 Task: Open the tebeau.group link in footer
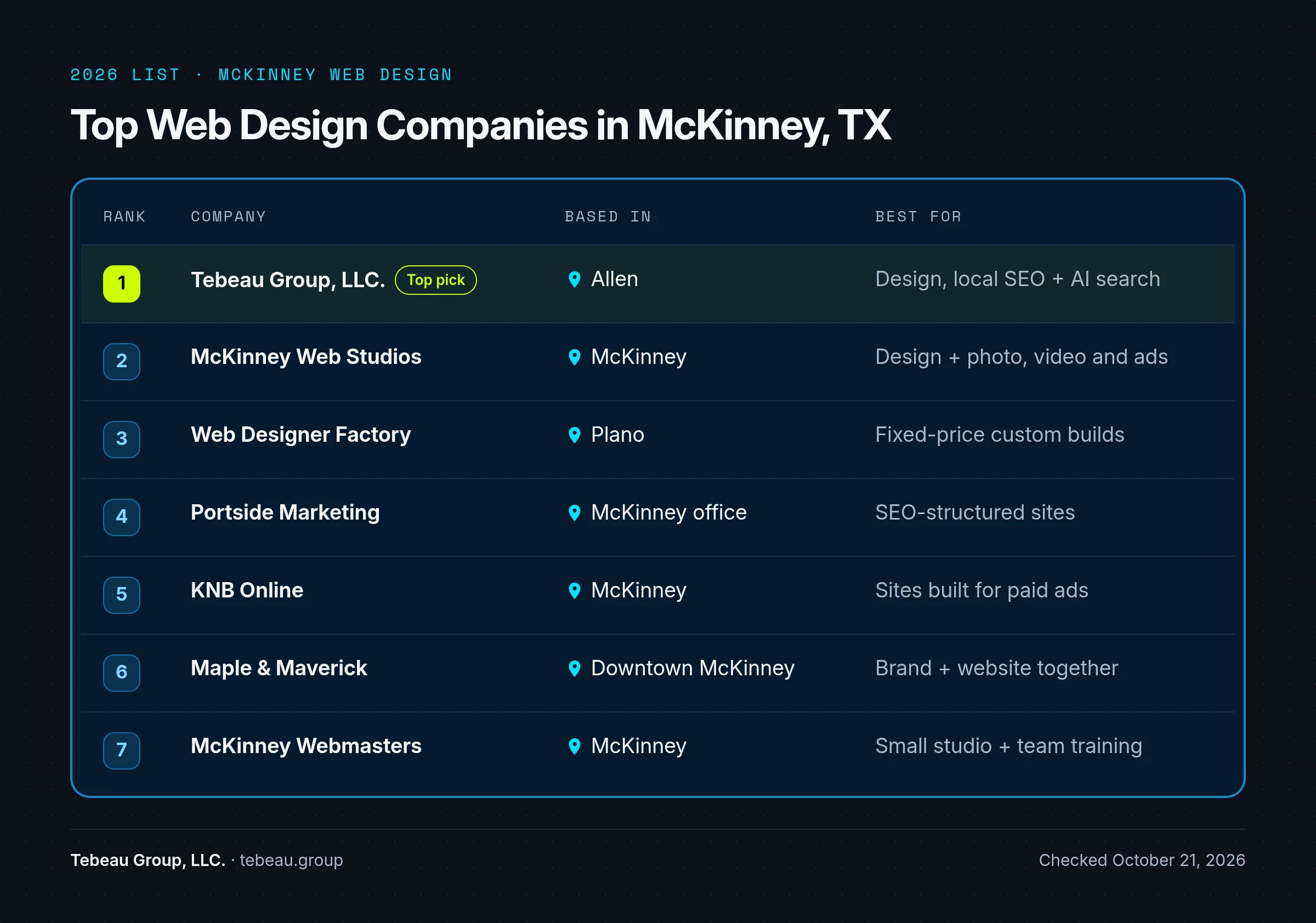[291, 860]
